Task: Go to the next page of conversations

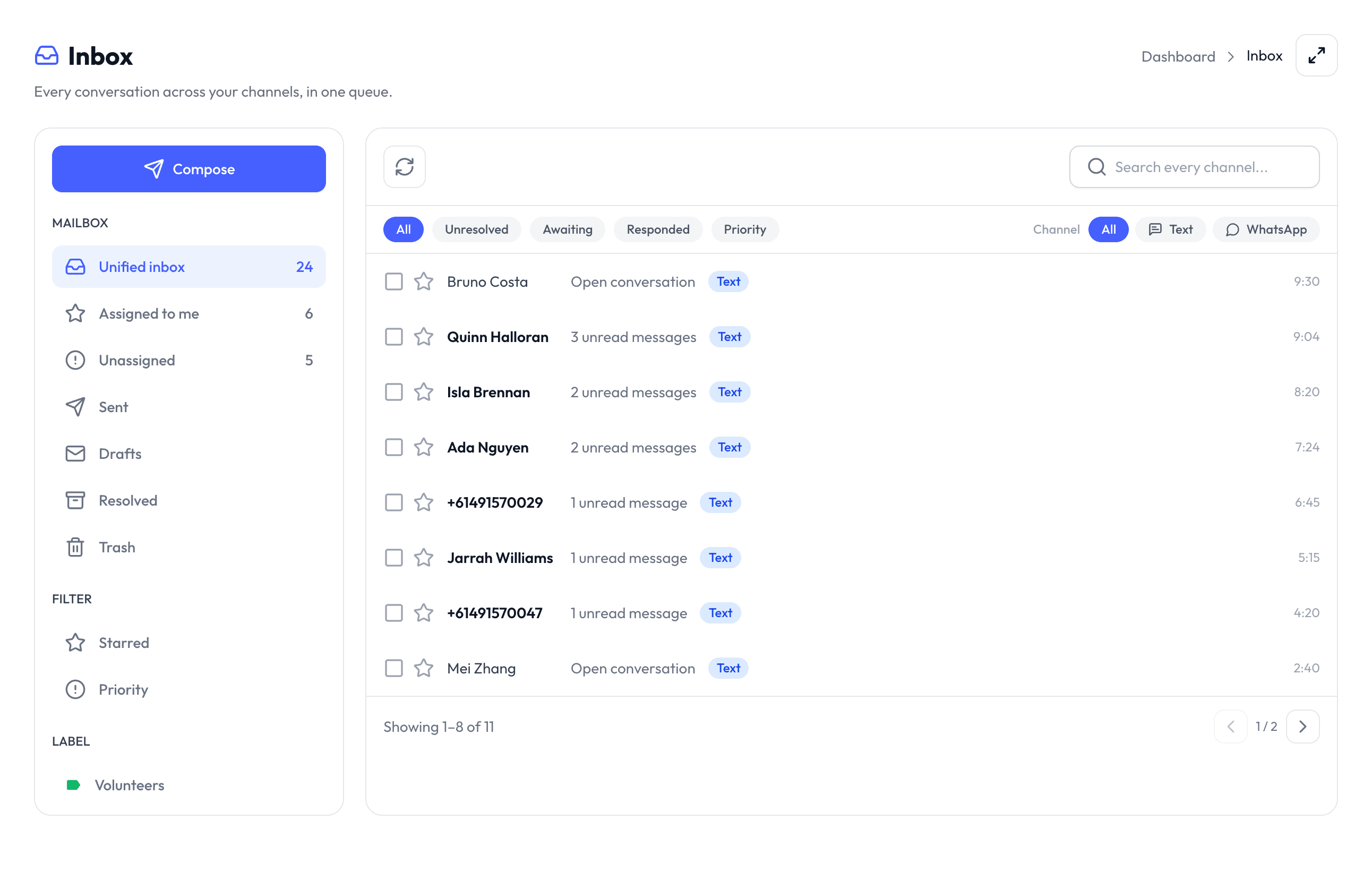Action: tap(1302, 727)
